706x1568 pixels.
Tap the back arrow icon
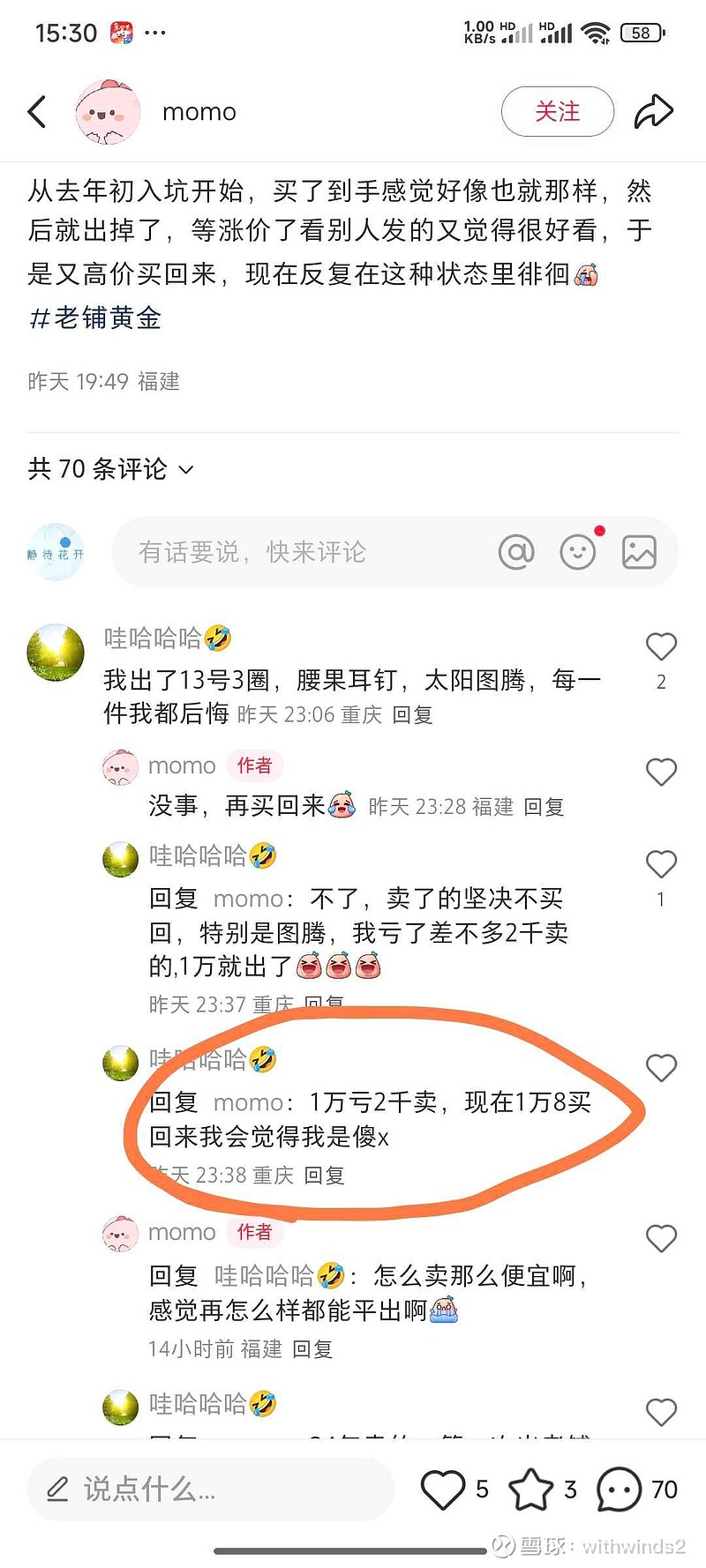tap(37, 112)
